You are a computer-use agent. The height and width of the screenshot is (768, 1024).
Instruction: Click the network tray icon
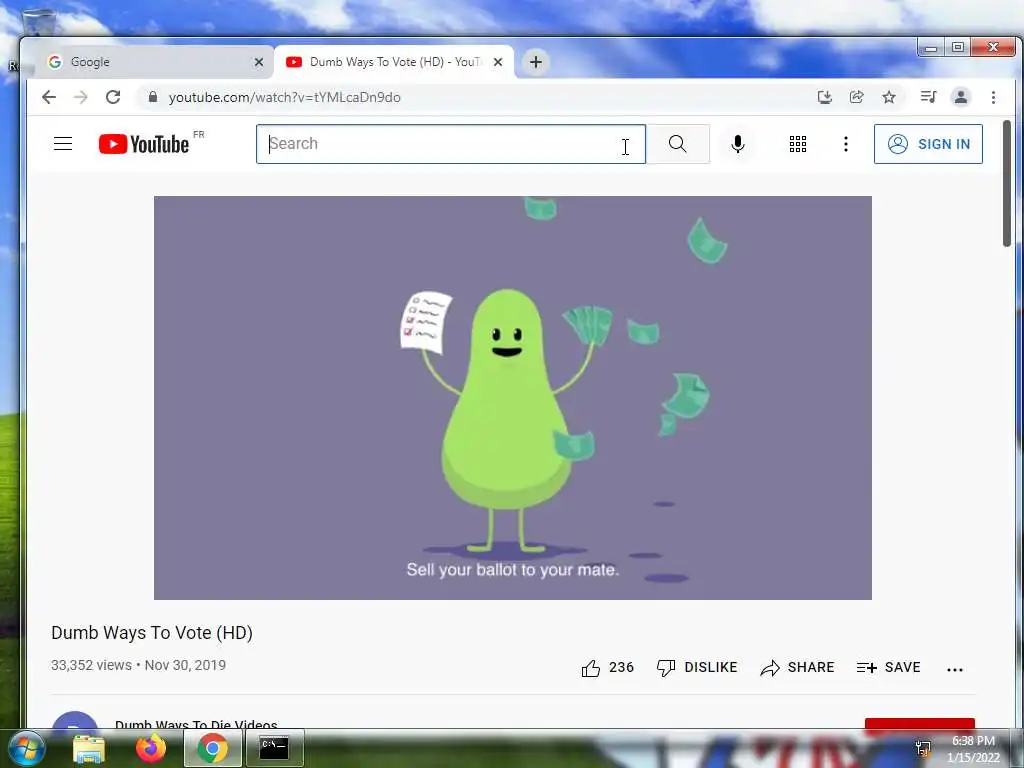click(923, 748)
